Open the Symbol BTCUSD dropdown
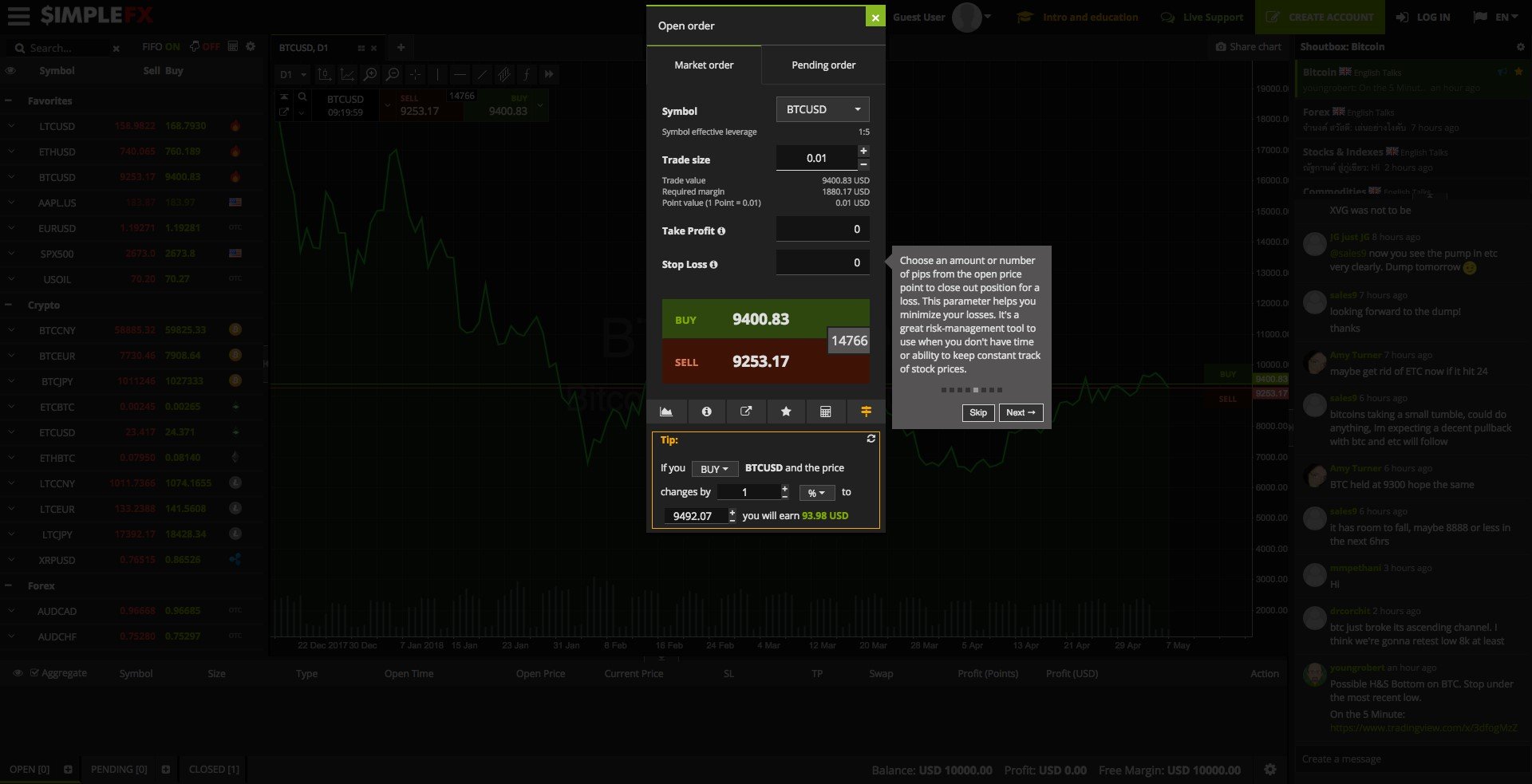1532x784 pixels. click(823, 109)
